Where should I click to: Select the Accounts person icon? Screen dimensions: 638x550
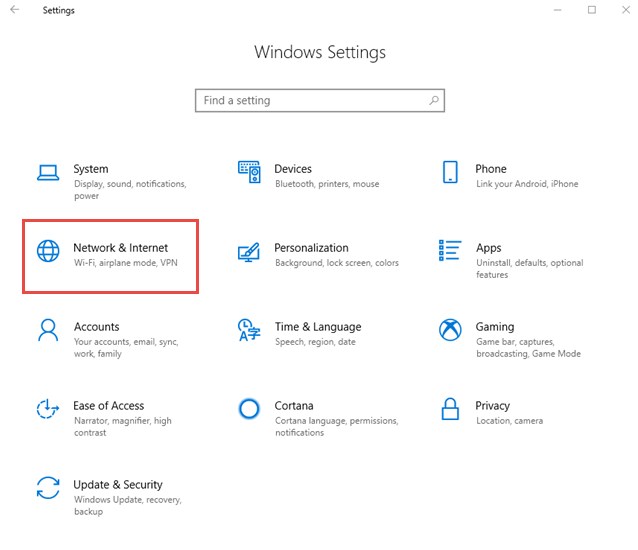point(48,330)
